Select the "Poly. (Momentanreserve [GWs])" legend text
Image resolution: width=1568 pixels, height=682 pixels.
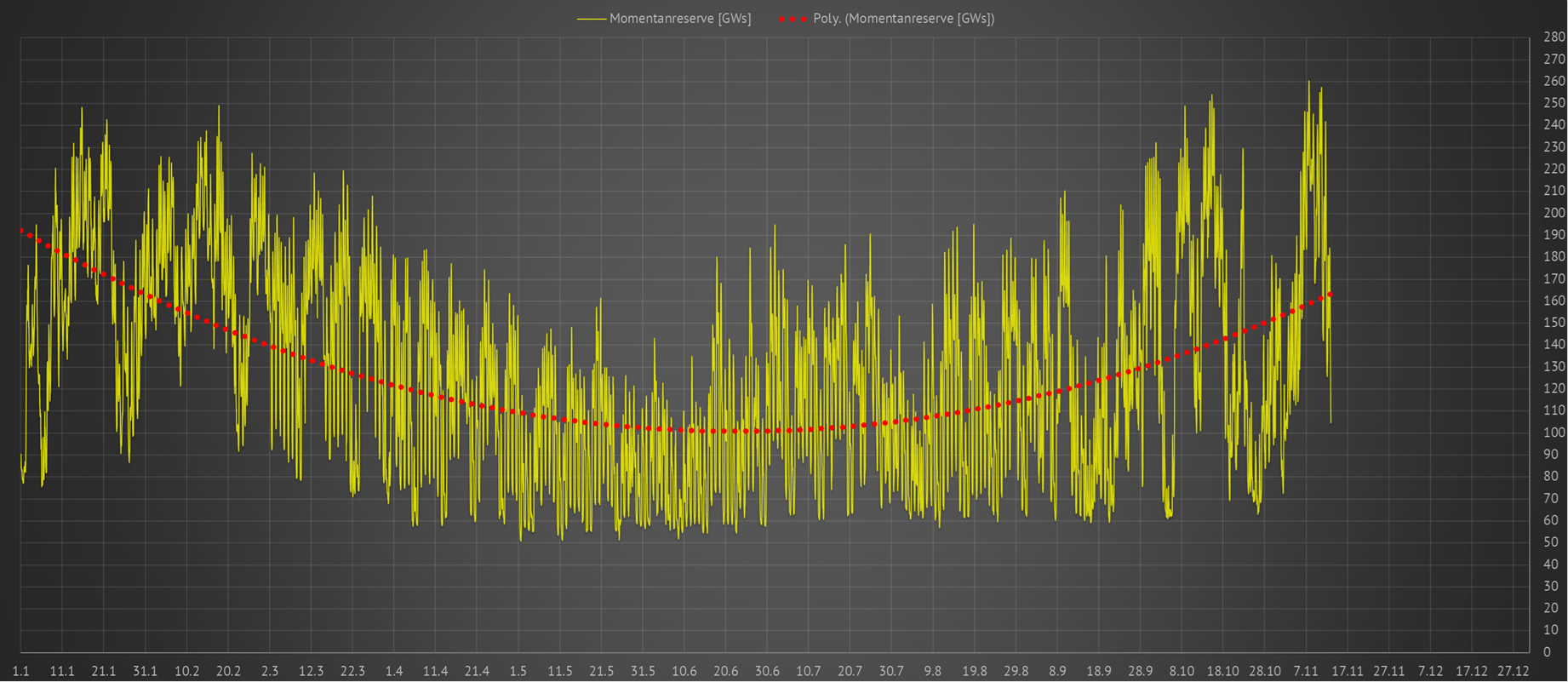(x=903, y=19)
